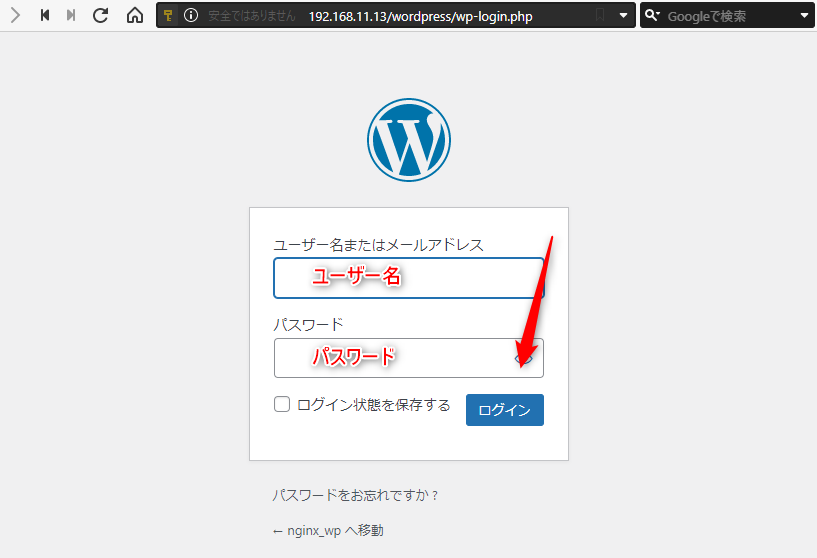
Task: Go to the browser home page
Action: [134, 16]
